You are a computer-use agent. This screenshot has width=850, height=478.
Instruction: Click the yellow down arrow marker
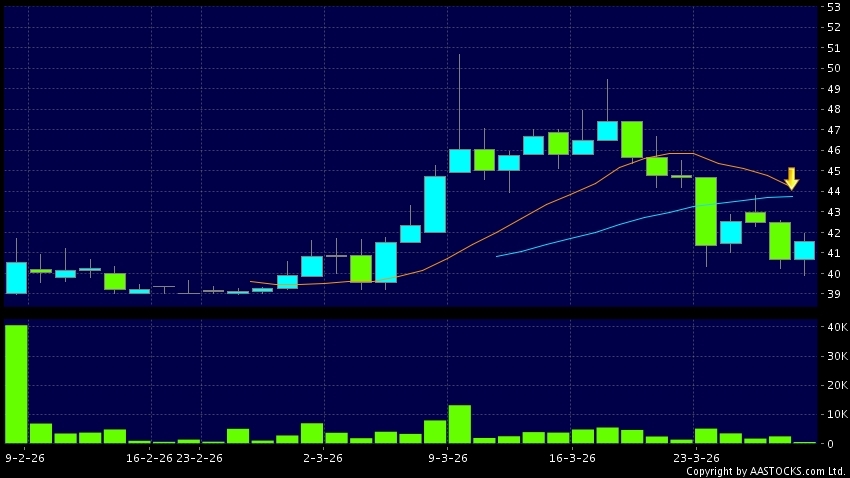point(791,178)
